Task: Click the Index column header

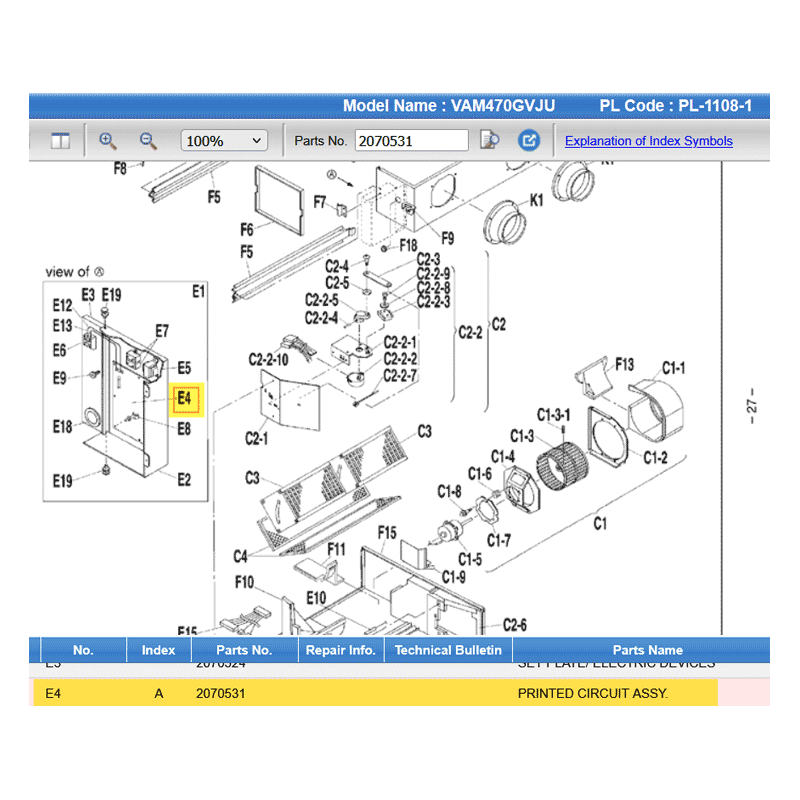Action: point(158,650)
